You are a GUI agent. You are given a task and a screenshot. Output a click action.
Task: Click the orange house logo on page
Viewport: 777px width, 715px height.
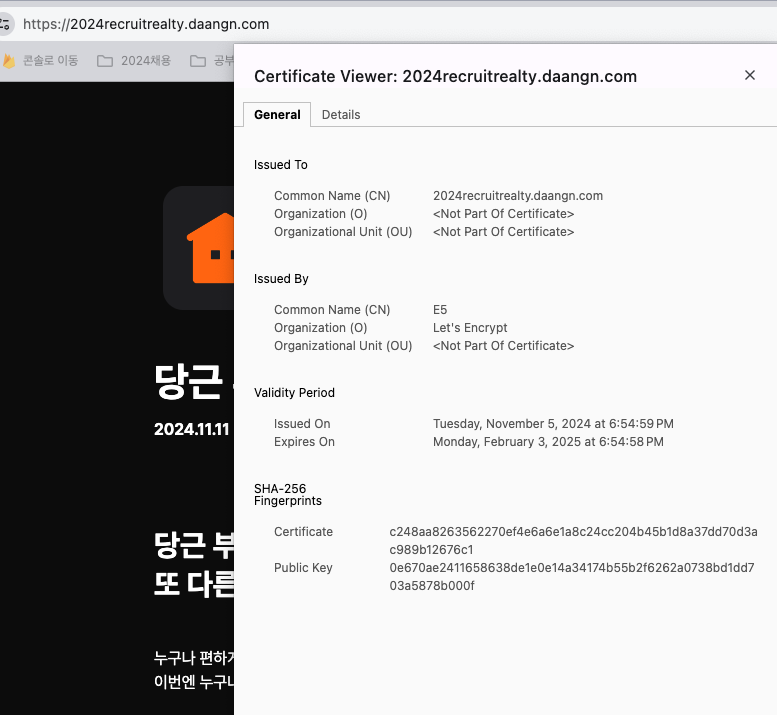pyautogui.click(x=210, y=248)
